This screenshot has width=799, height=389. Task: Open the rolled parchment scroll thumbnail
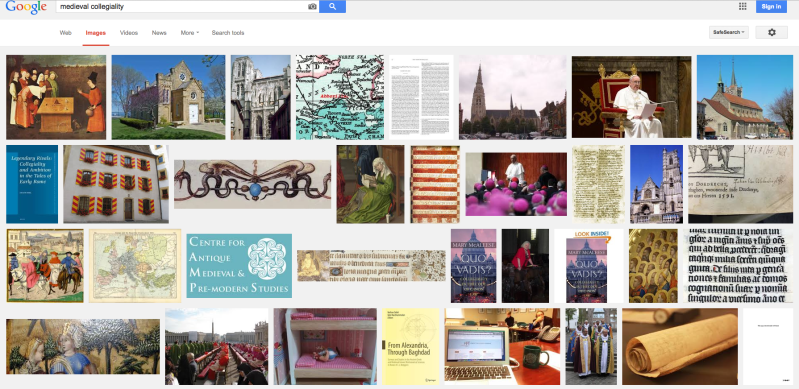coord(680,346)
